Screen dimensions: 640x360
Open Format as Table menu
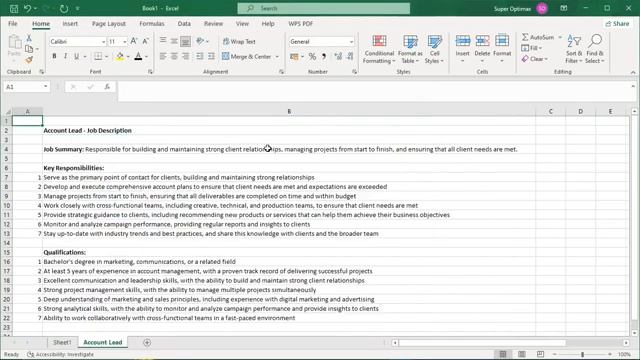(410, 49)
